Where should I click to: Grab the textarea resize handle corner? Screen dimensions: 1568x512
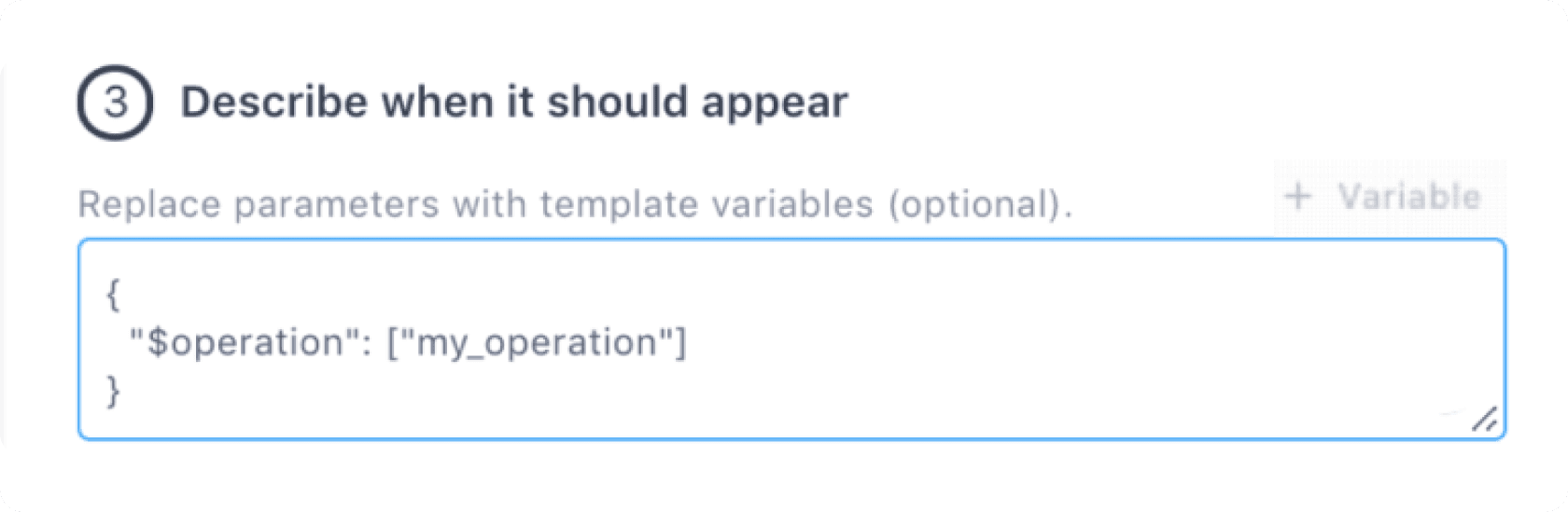1485,419
